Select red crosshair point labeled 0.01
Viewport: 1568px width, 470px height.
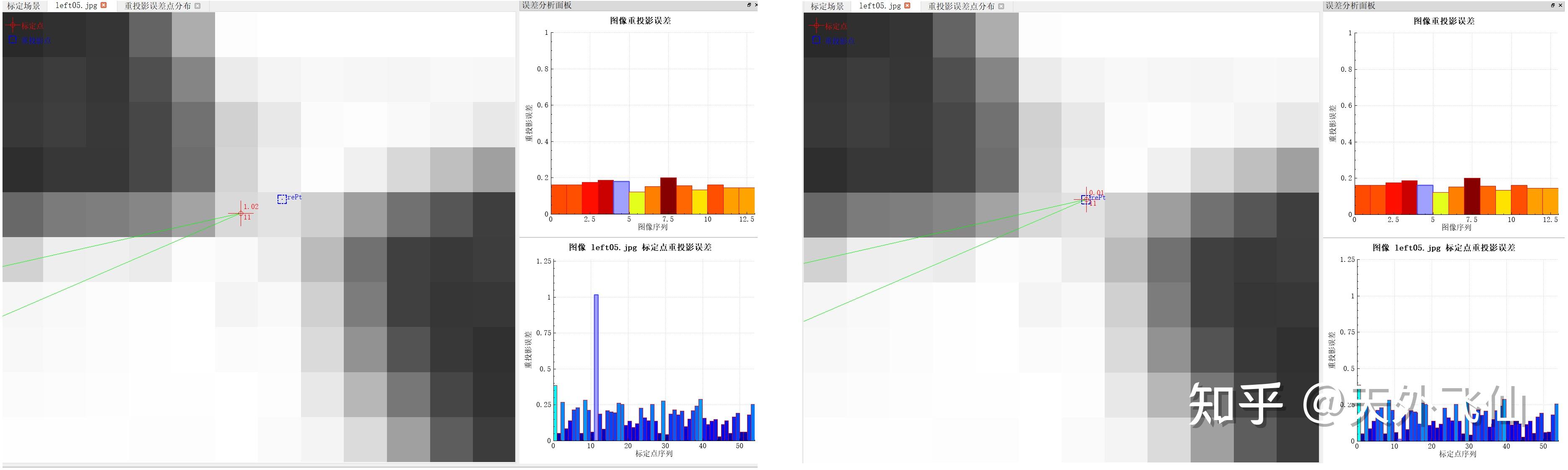pos(1087,199)
